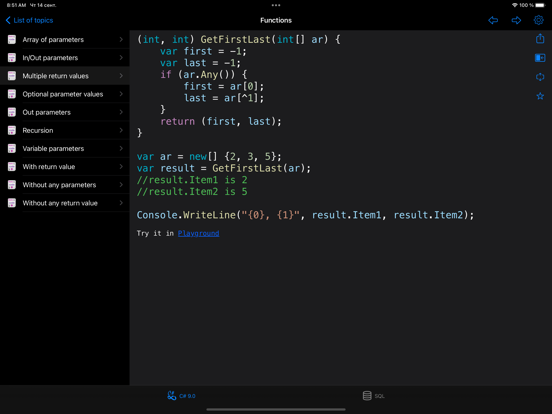Image resolution: width=552 pixels, height=414 pixels.
Task: Click the Out parameters document icon
Action: coord(12,112)
